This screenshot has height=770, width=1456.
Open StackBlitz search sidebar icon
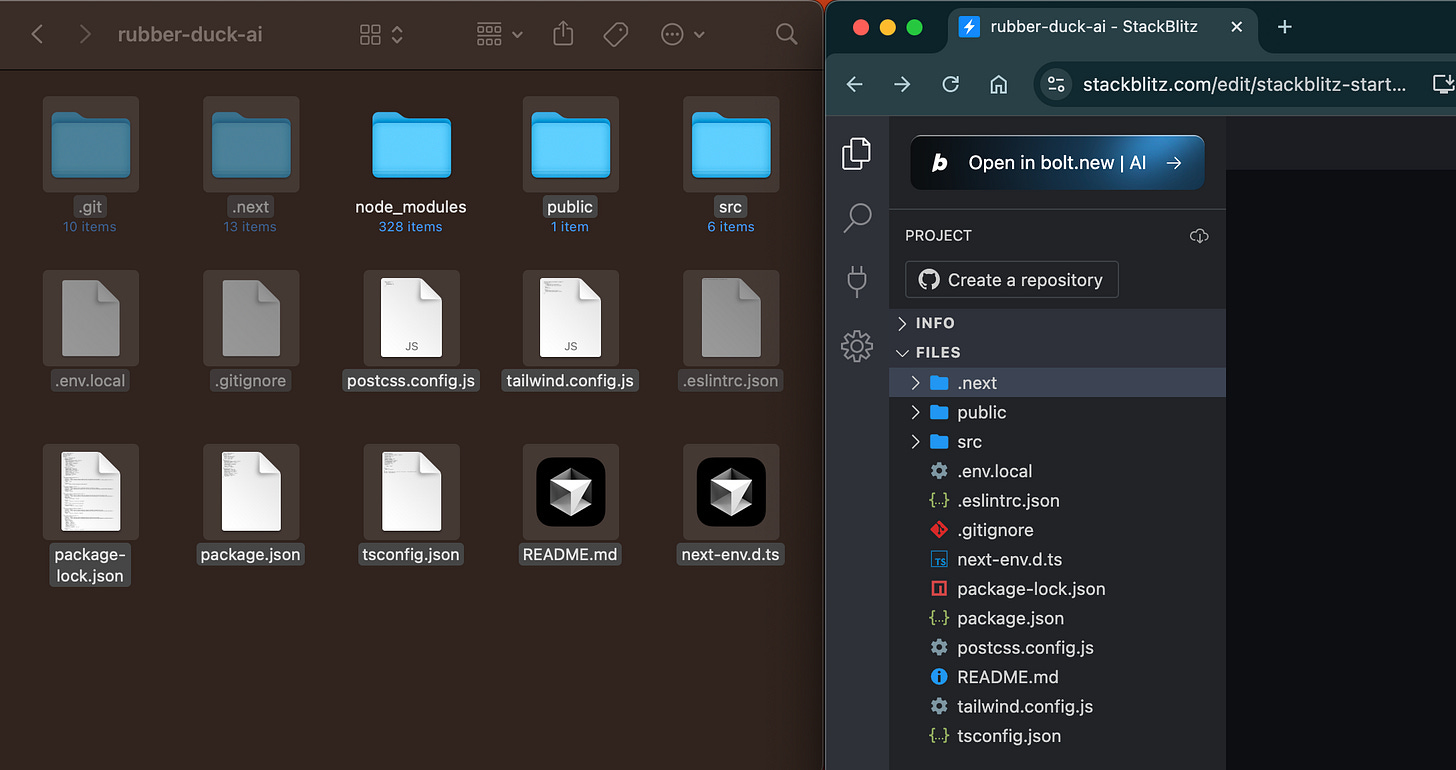point(857,217)
